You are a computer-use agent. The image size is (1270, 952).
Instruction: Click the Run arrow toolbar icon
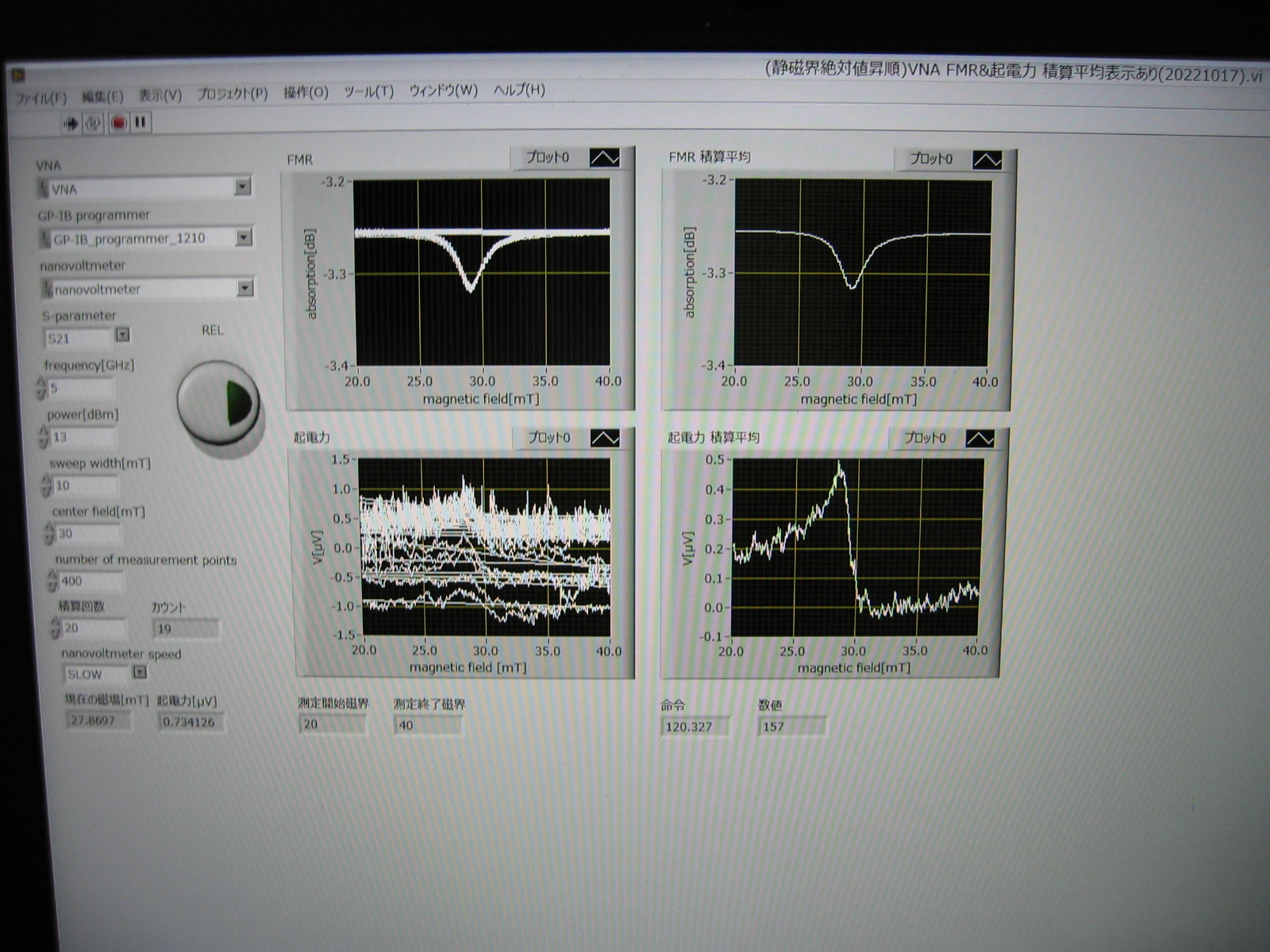tap(71, 123)
